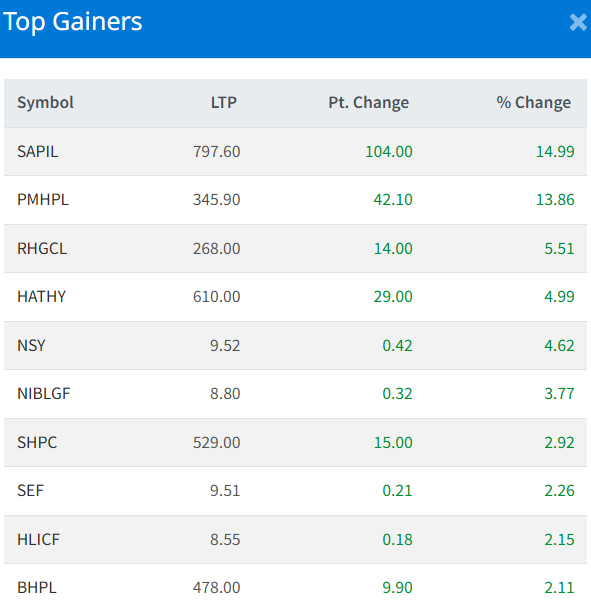Select the NSY symbol

point(31,346)
